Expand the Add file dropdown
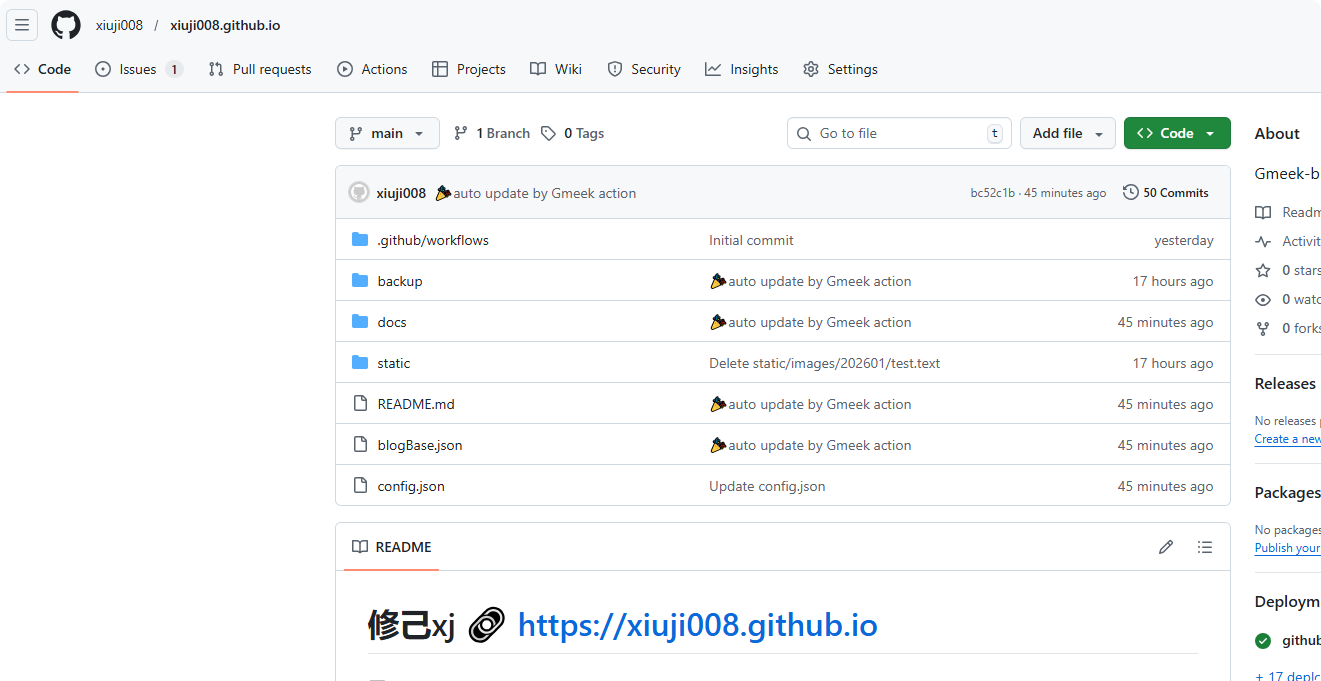The height and width of the screenshot is (681, 1321). pos(1067,132)
